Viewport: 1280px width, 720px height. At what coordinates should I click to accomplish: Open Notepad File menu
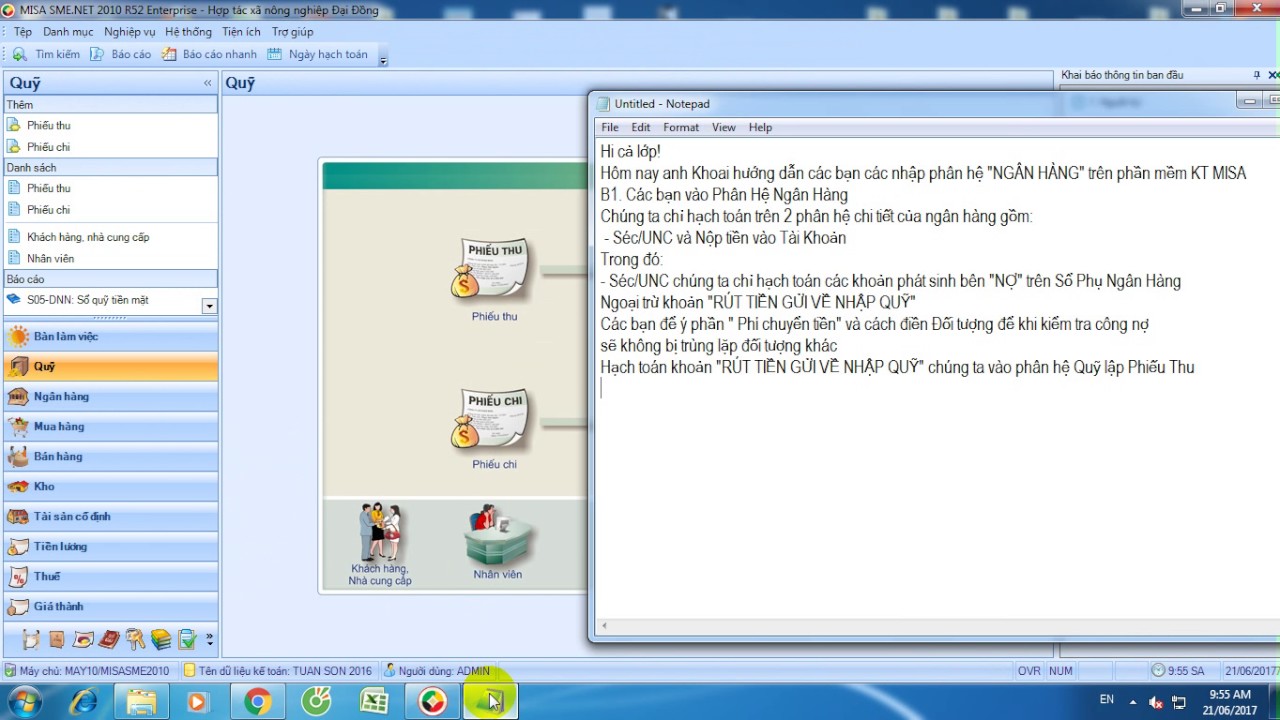(610, 127)
